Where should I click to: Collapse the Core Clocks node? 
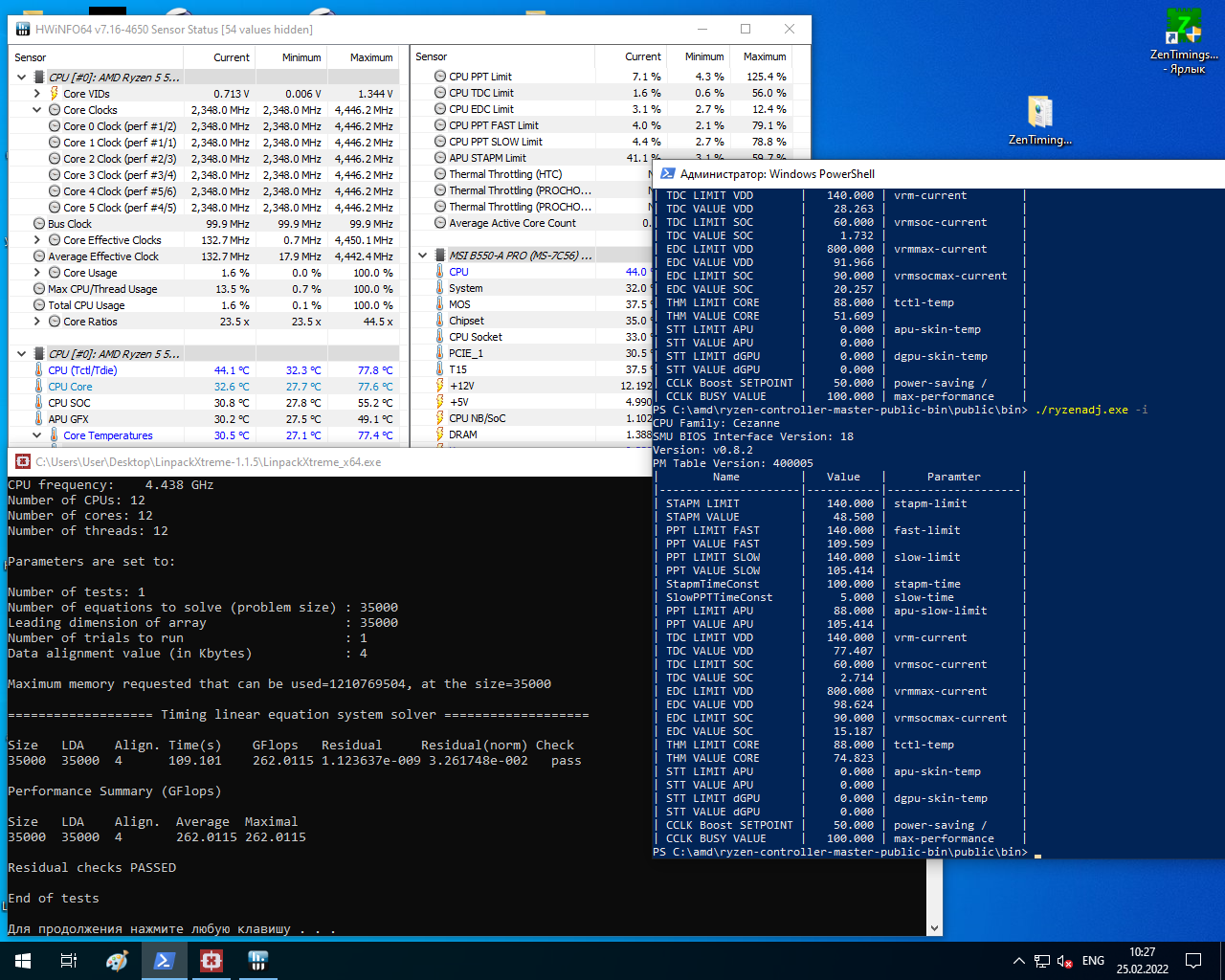36,110
